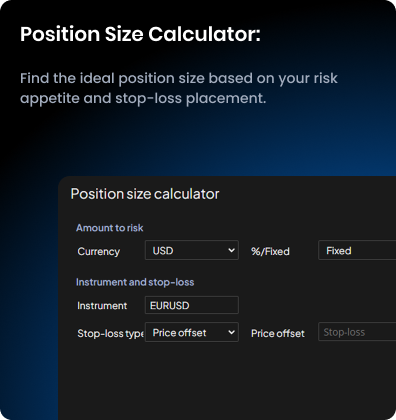Open the Fixed risk type dropdown
The height and width of the screenshot is (420, 396).
pos(357,250)
